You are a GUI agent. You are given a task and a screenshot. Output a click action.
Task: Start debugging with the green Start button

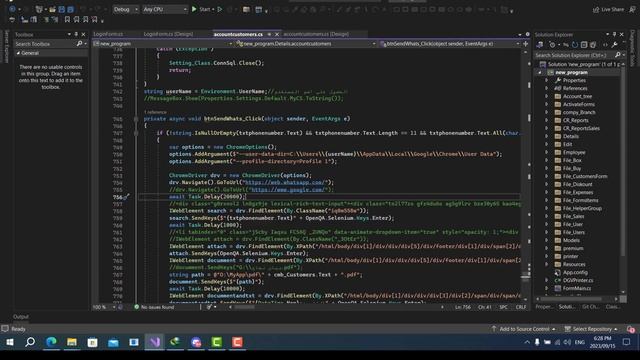[x=202, y=9]
